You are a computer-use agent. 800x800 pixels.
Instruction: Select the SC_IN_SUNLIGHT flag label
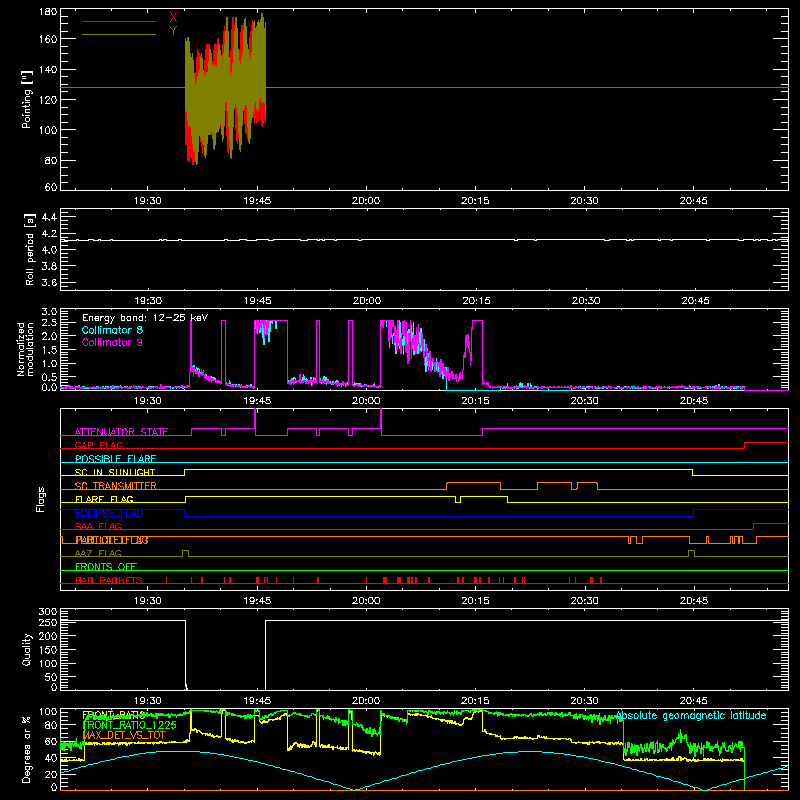point(115,472)
